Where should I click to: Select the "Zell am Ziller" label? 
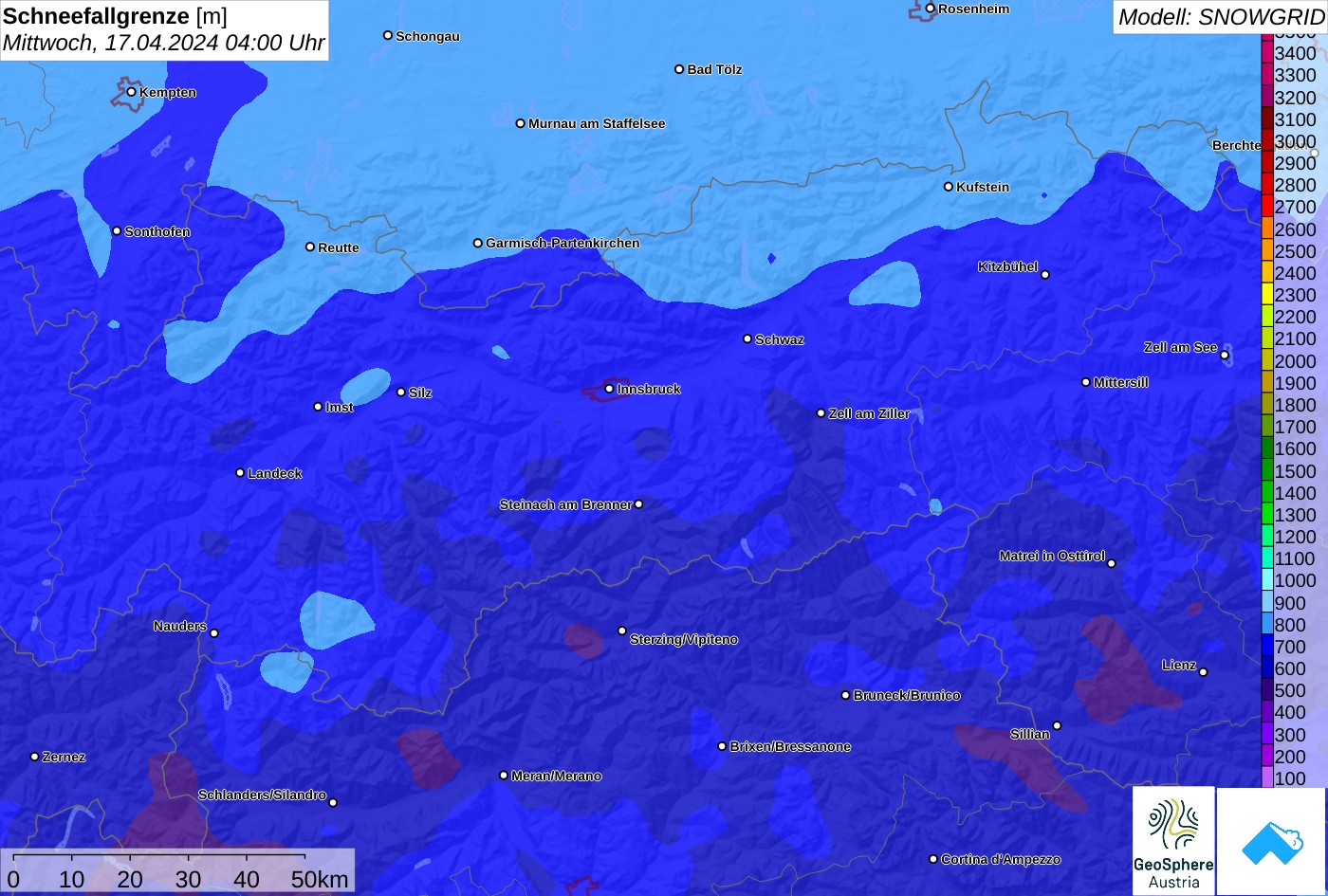(869, 413)
